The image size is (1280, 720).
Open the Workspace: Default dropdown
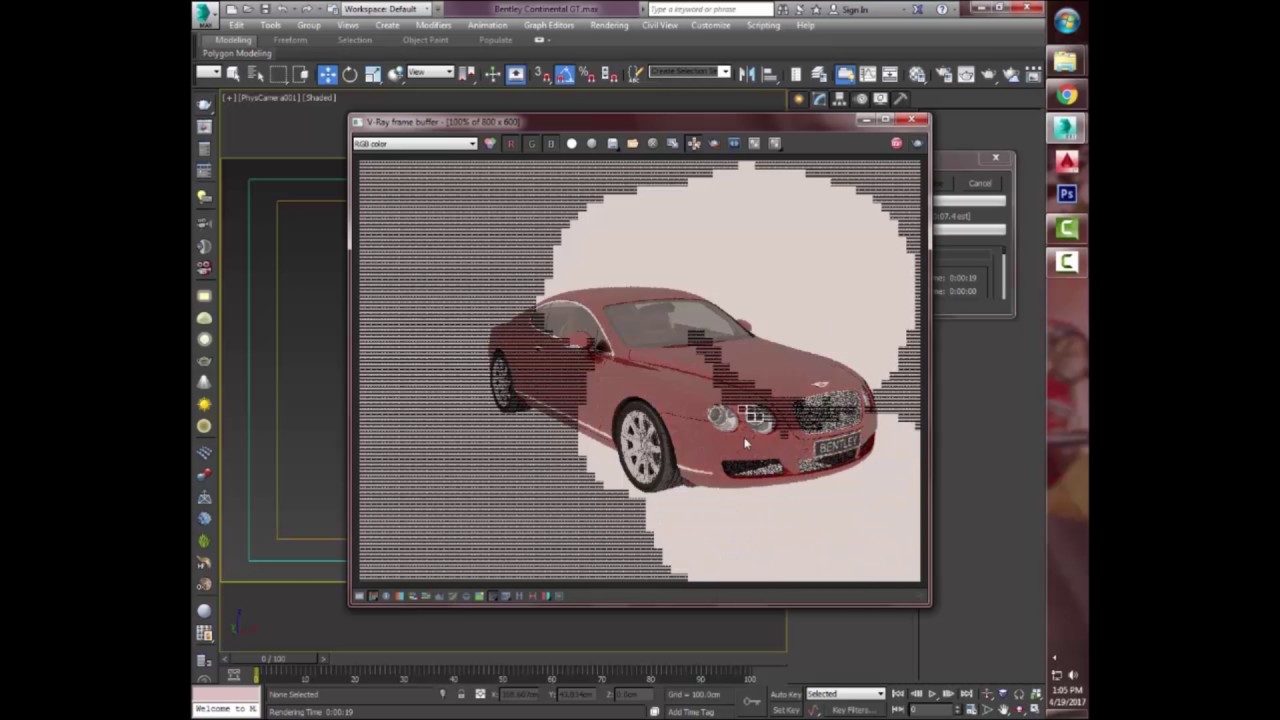pos(385,9)
